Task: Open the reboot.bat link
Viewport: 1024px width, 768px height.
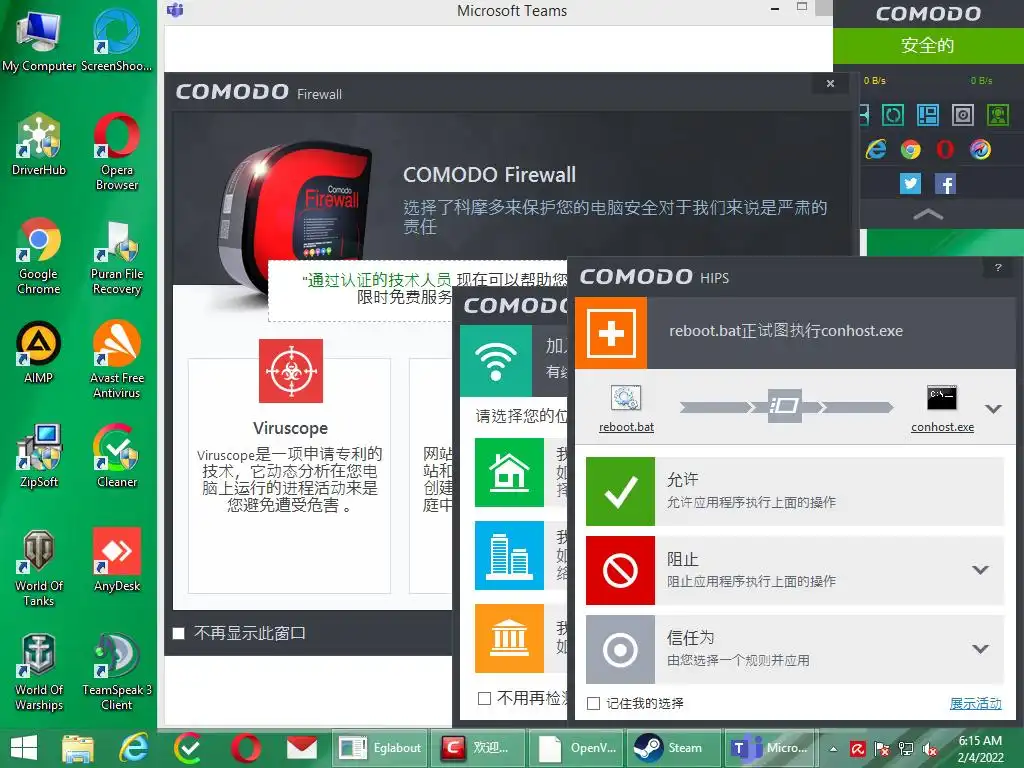Action: 626,427
